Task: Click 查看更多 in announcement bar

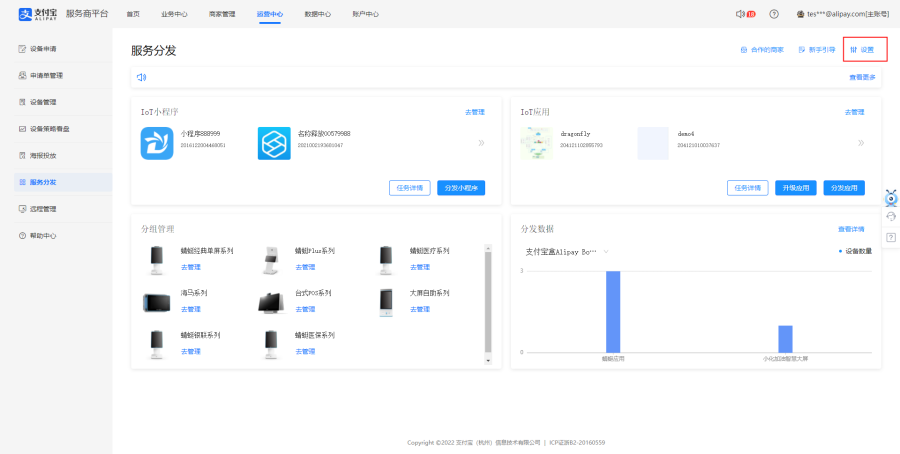Action: [862, 77]
